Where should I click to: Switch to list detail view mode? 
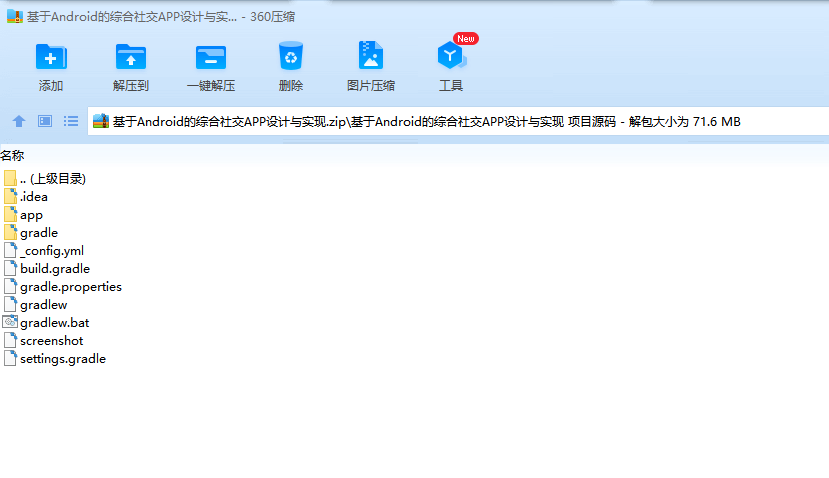[x=71, y=121]
